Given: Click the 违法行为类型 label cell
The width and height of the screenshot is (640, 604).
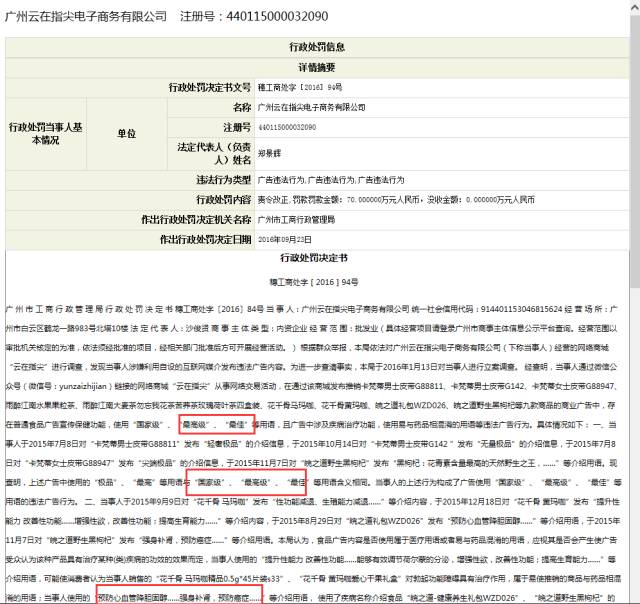Looking at the screenshot, I should coord(130,180).
